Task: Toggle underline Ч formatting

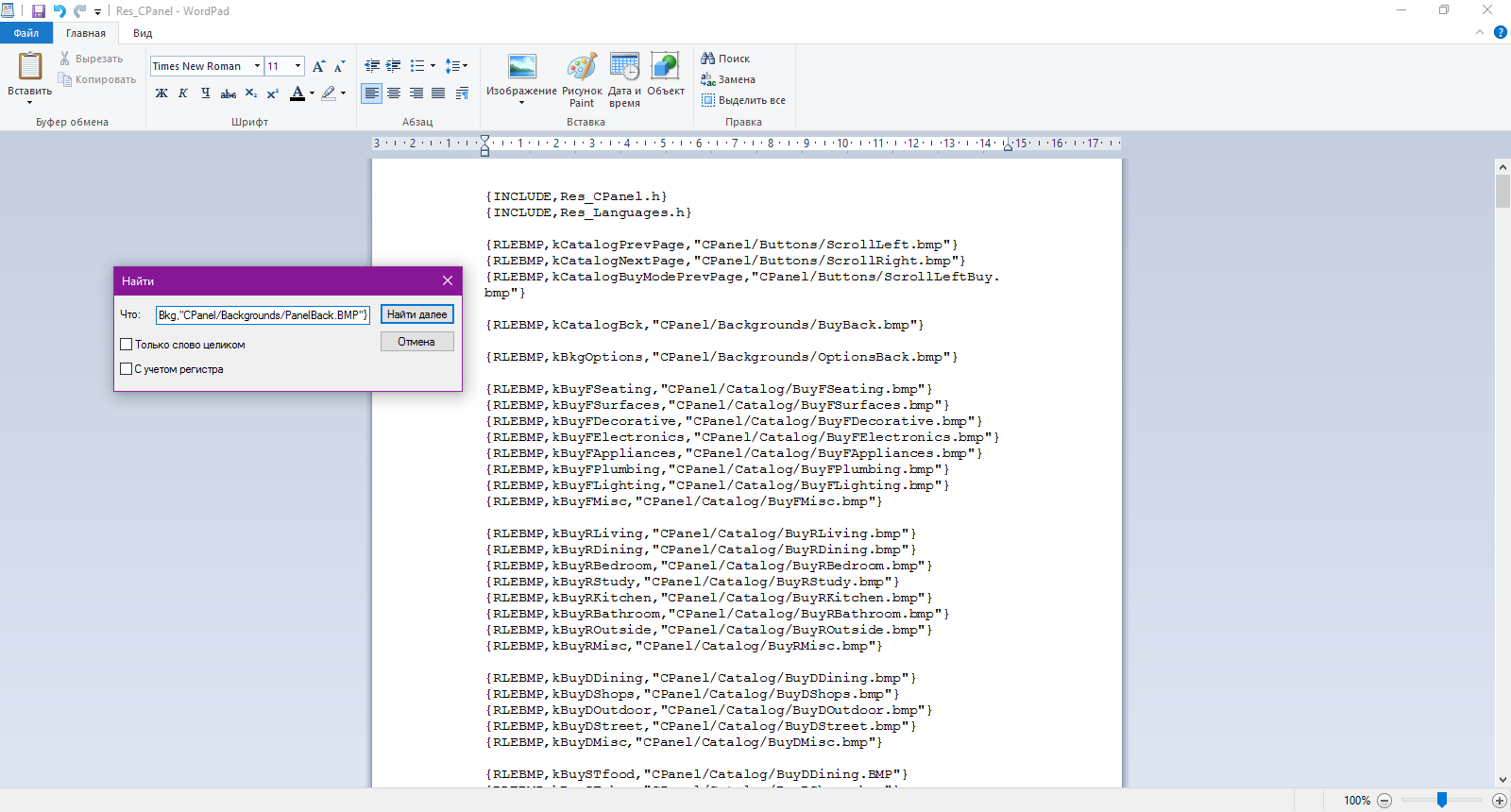Action: [205, 93]
